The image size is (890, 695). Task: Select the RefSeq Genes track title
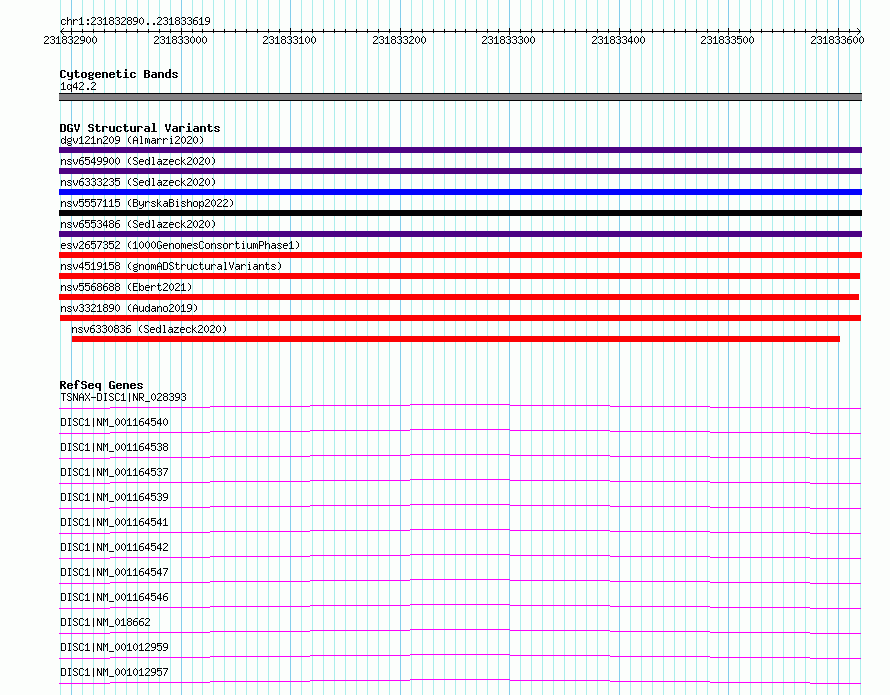click(101, 385)
